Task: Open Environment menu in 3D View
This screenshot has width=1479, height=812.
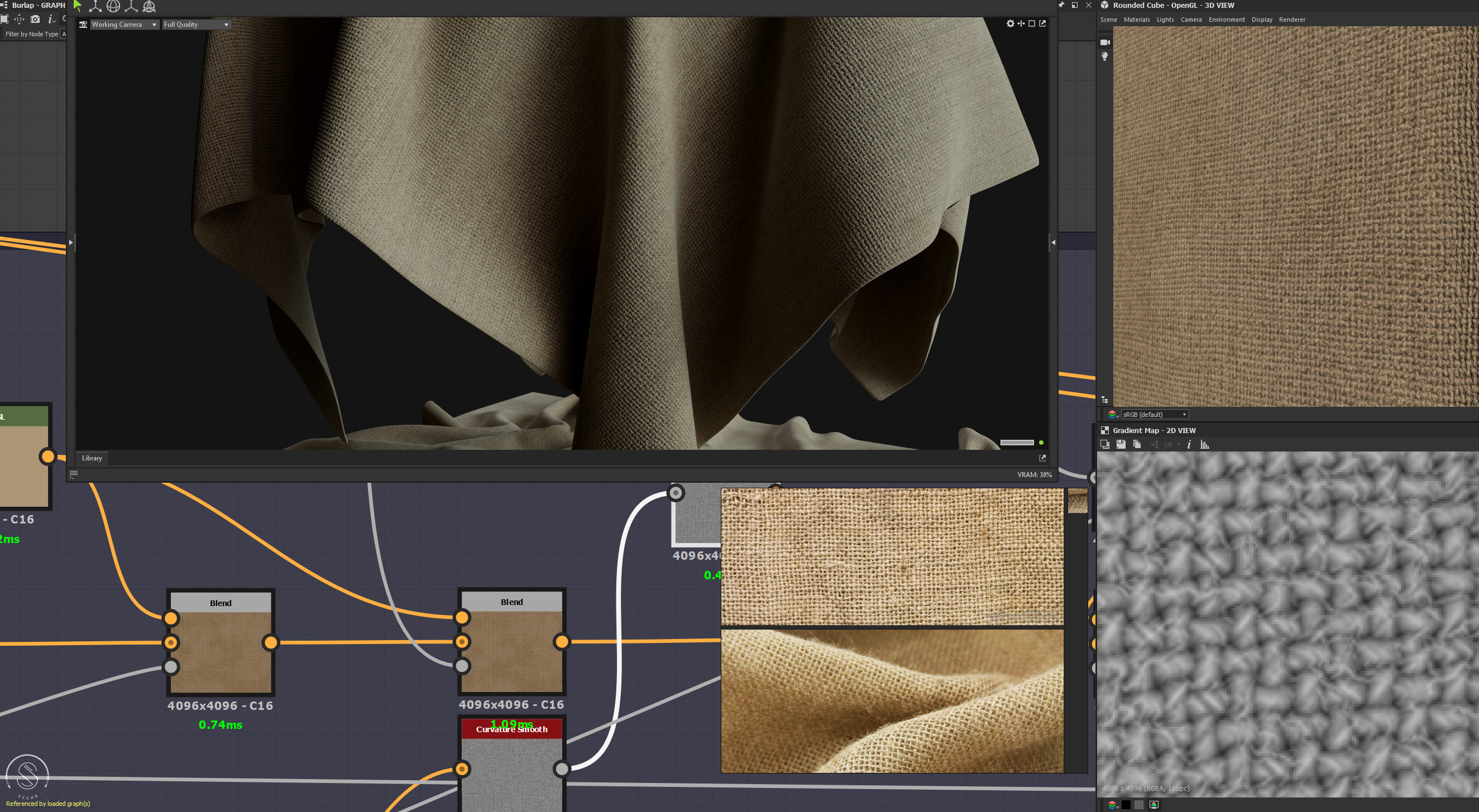Action: click(1227, 20)
